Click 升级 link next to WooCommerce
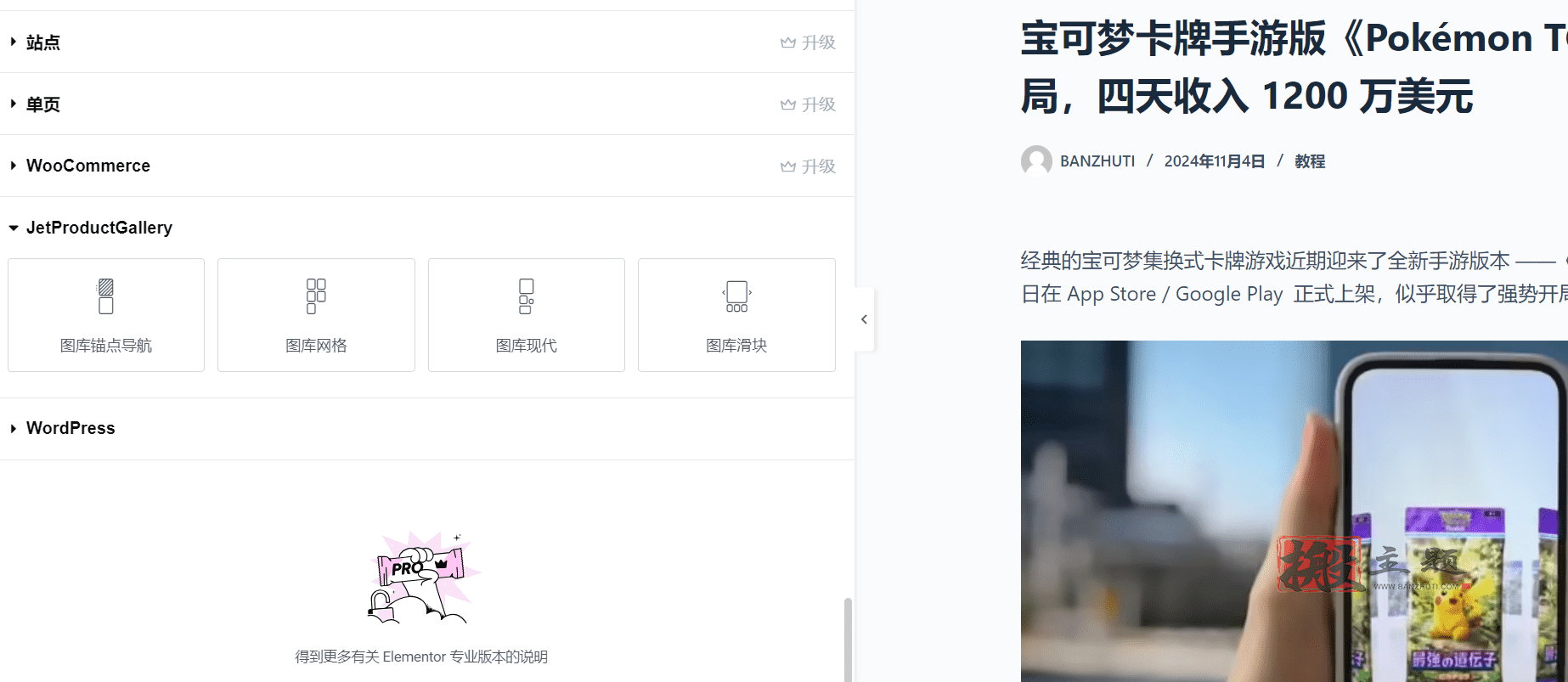Image resolution: width=1568 pixels, height=682 pixels. click(819, 166)
